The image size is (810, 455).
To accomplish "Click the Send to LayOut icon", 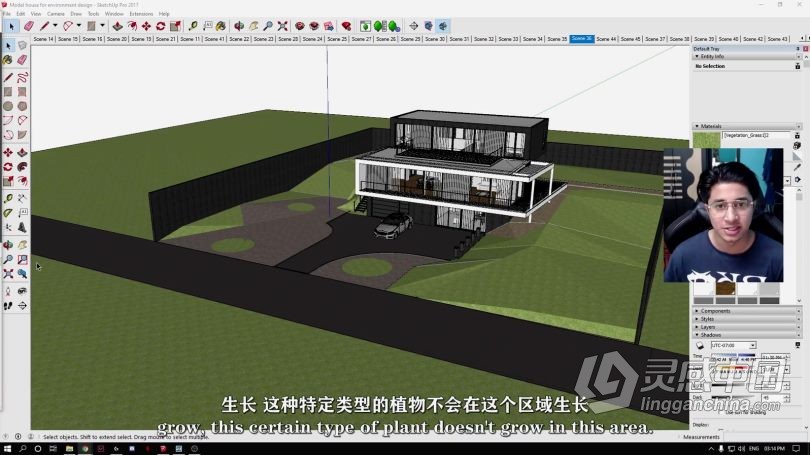I will 329,26.
